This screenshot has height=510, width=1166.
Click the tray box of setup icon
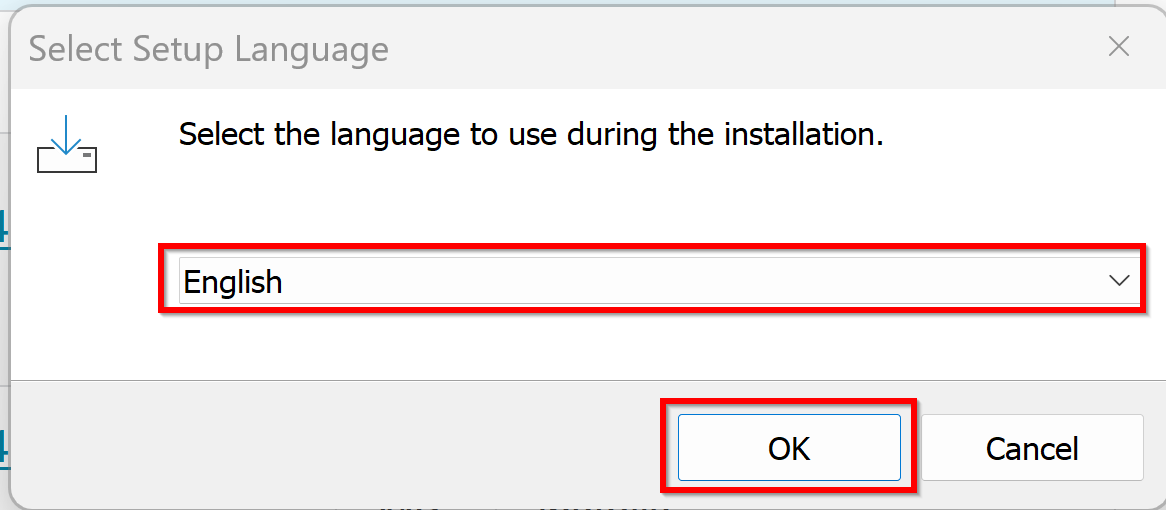click(x=67, y=158)
